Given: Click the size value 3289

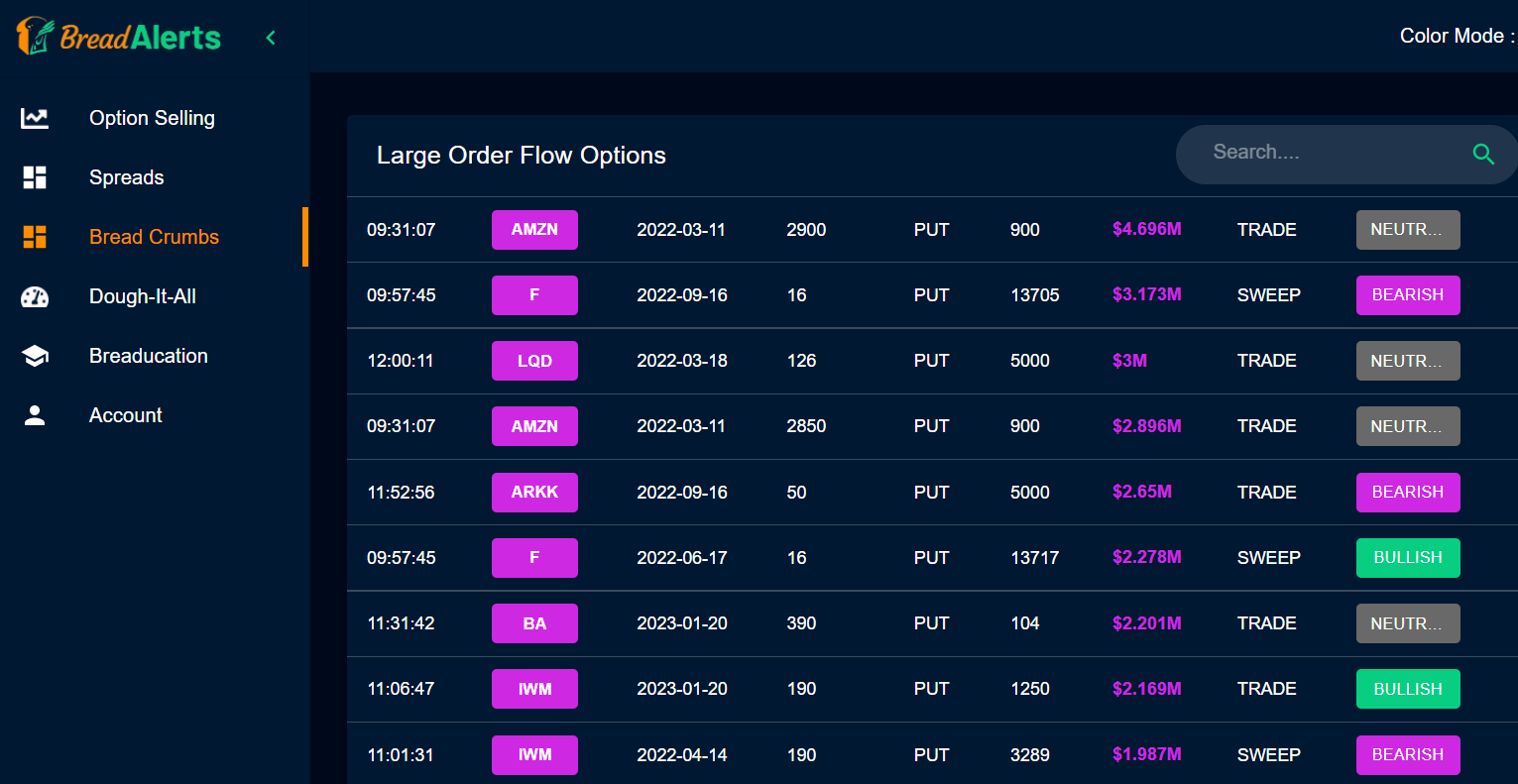Looking at the screenshot, I should pos(1030,755).
